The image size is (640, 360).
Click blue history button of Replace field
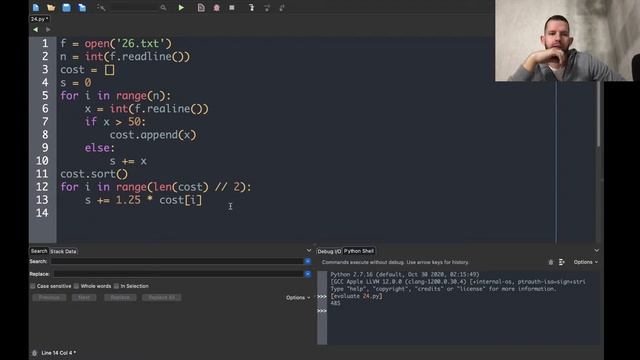tap(308, 274)
